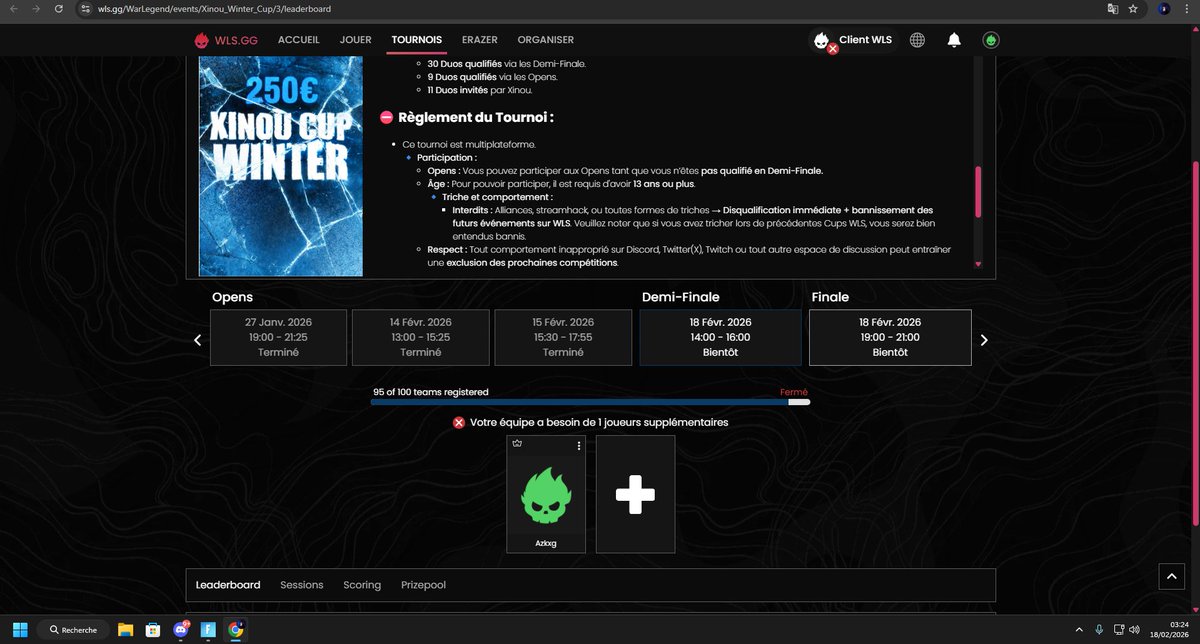
Task: Open File Explorer from the taskbar
Action: pos(126,629)
